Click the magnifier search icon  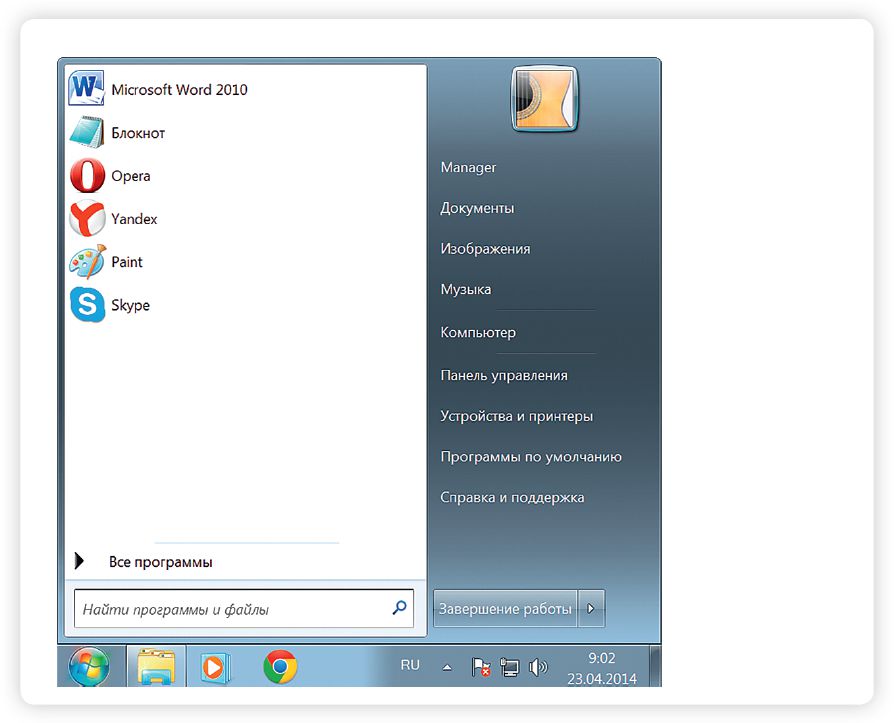tap(399, 608)
